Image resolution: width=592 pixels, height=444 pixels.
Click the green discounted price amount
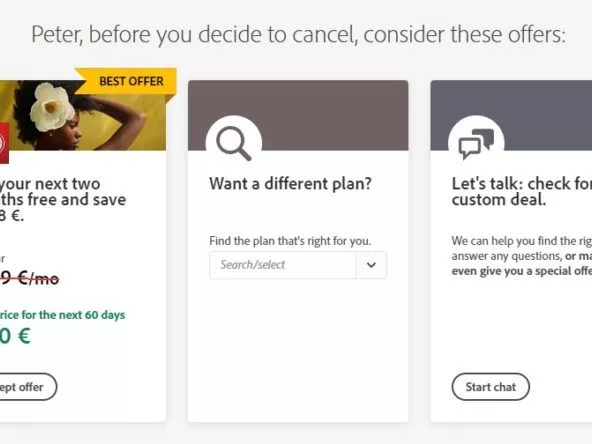tap(15, 336)
